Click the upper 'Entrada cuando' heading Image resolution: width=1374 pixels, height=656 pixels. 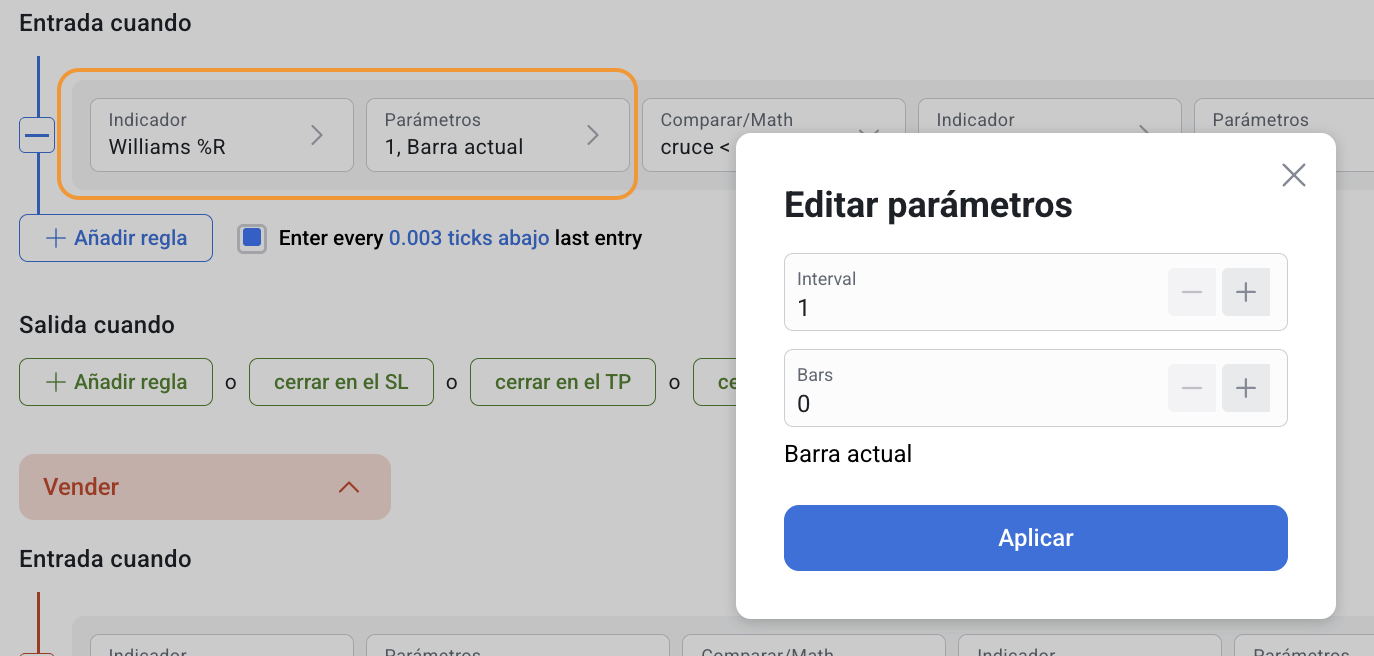click(105, 22)
